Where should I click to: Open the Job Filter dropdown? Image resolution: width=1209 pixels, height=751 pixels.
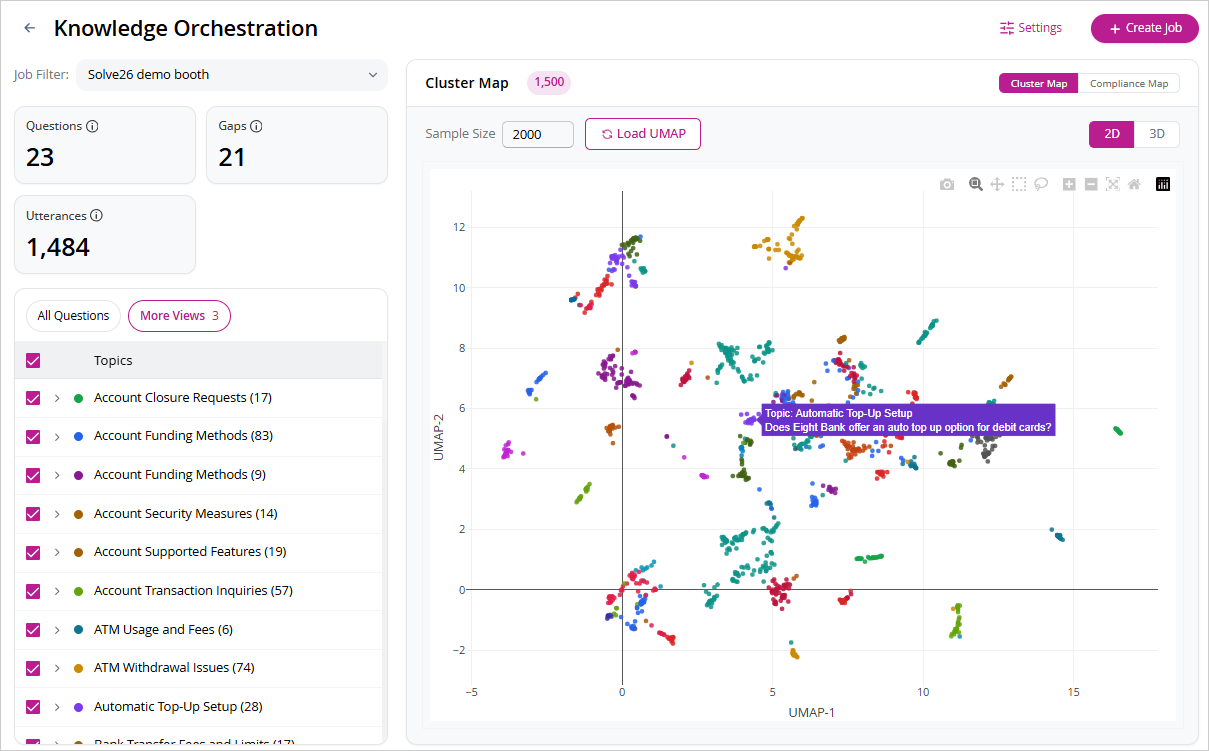coord(232,75)
